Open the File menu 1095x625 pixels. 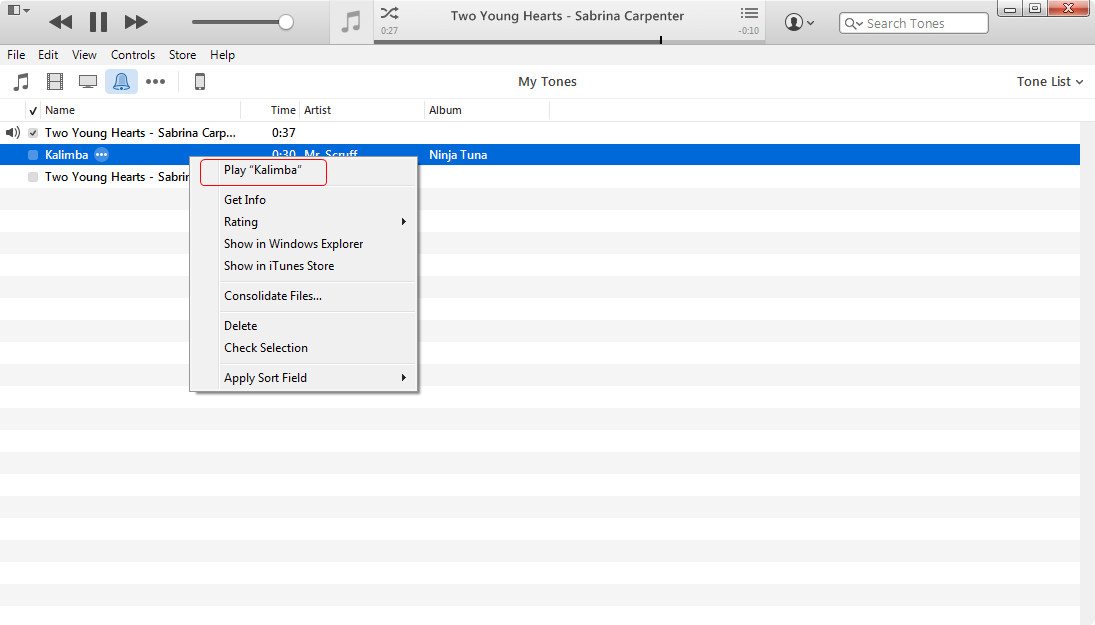(16, 54)
